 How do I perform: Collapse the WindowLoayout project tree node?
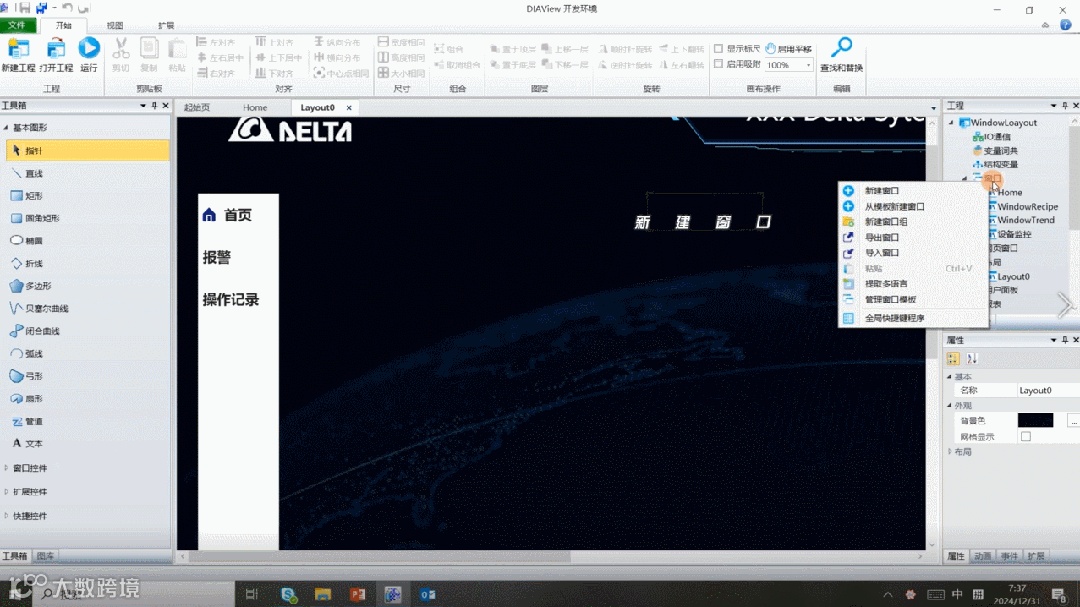[952, 123]
